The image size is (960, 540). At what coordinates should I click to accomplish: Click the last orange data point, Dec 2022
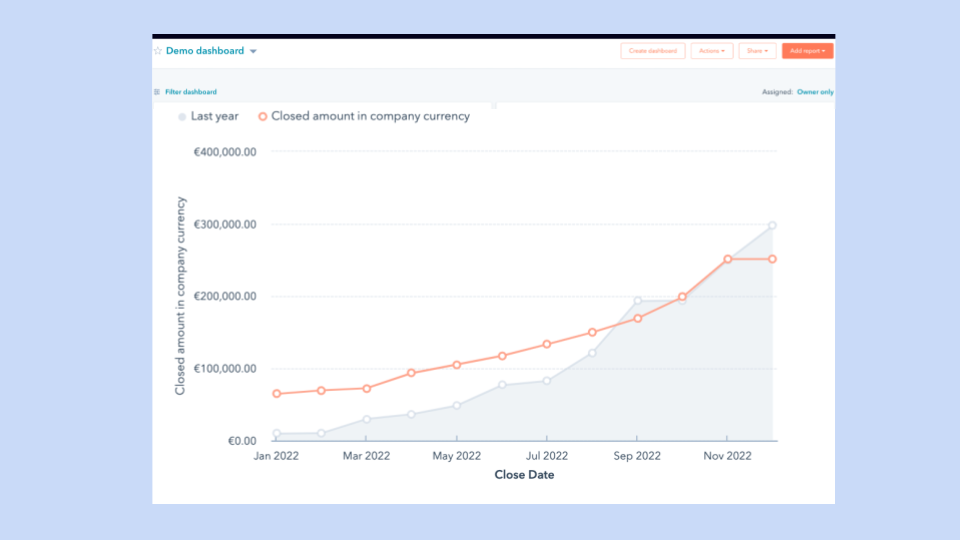773,260
